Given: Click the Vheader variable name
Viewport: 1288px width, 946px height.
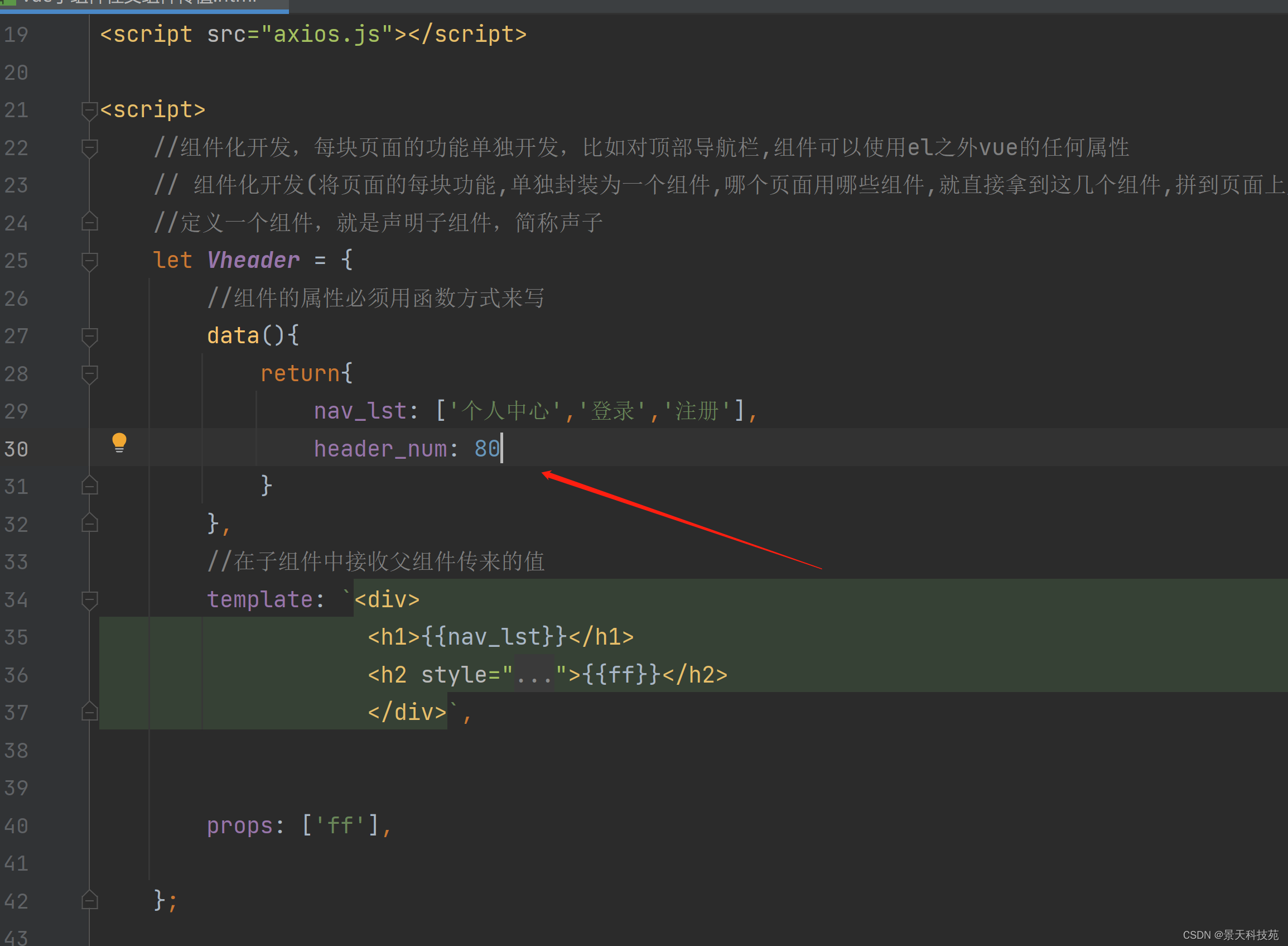Looking at the screenshot, I should [x=253, y=261].
